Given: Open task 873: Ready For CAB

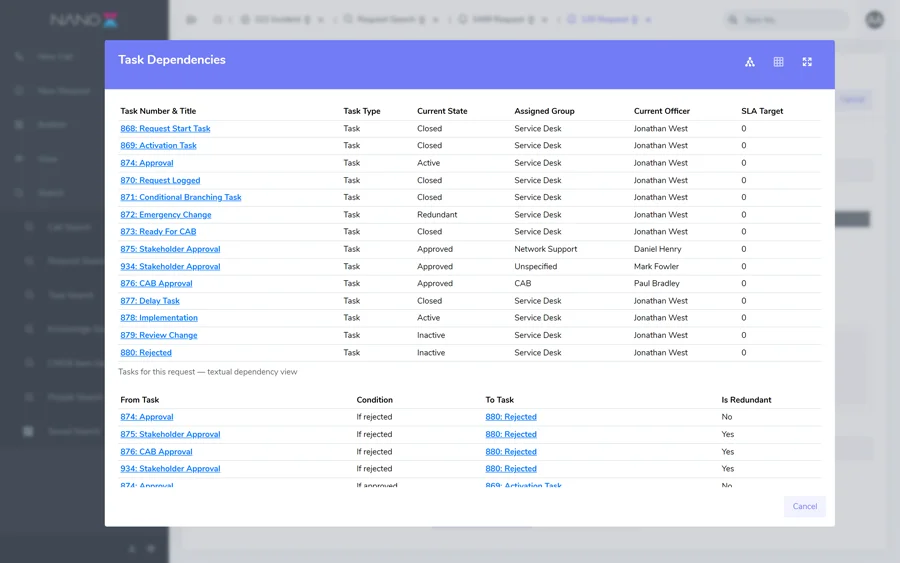Looking at the screenshot, I should (158, 232).
